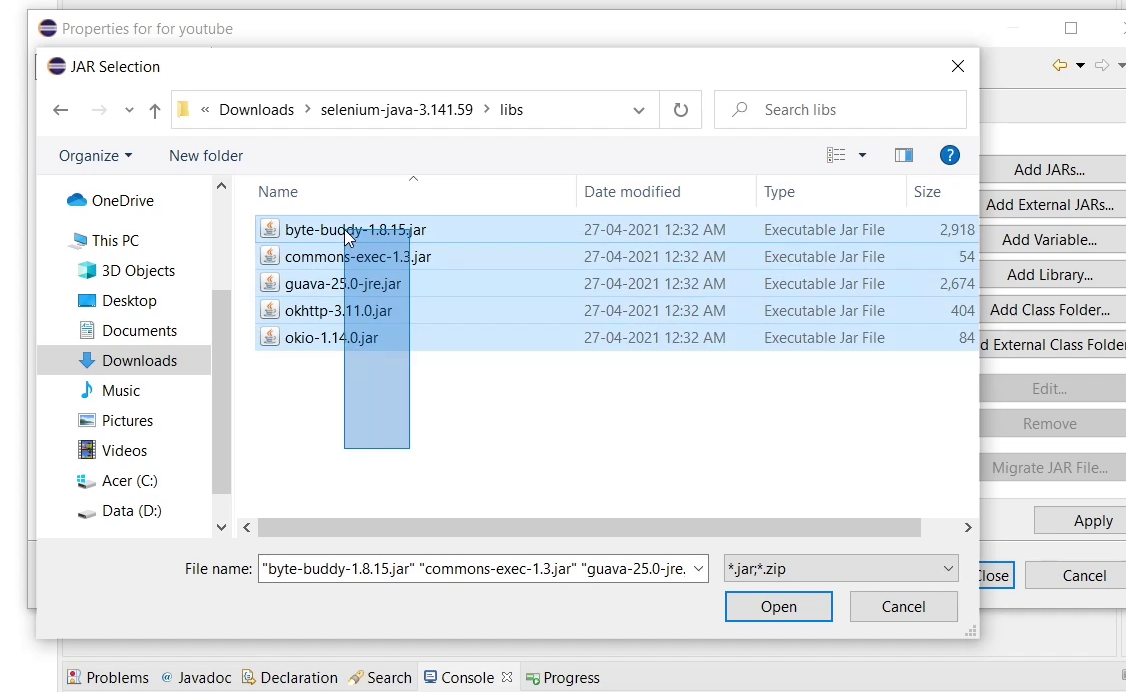
Task: Refresh the libs folder listing
Action: coord(681,110)
